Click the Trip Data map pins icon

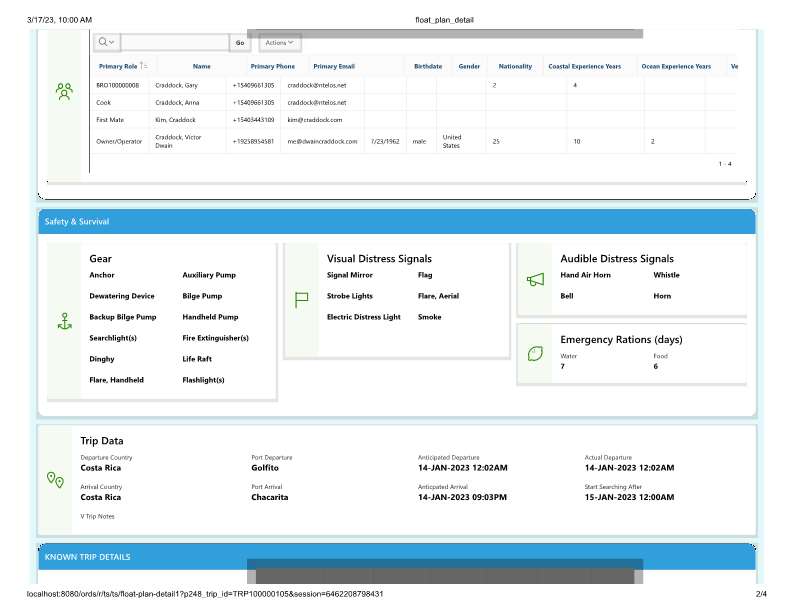click(56, 480)
